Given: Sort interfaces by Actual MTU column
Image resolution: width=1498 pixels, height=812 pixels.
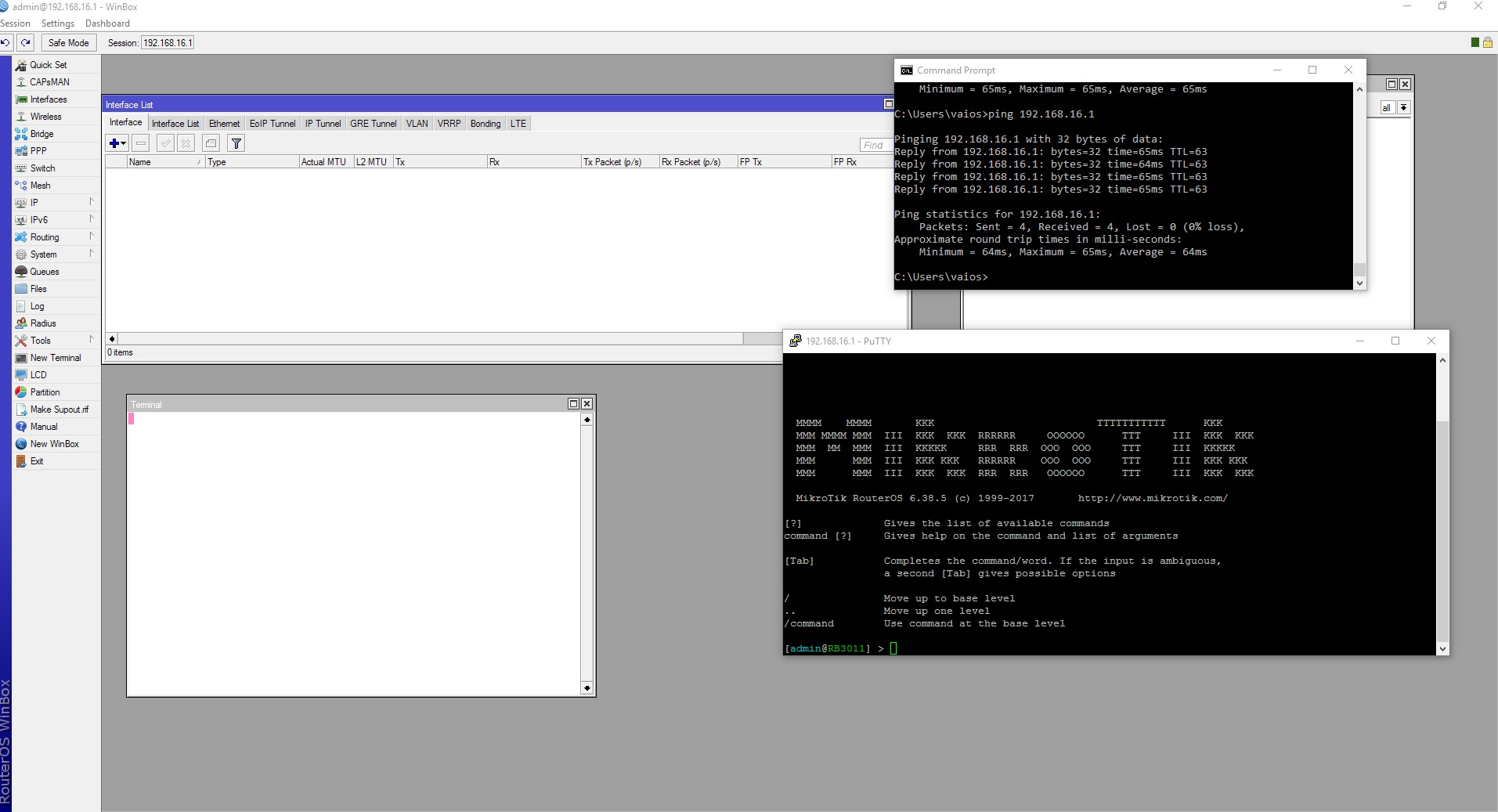Looking at the screenshot, I should (326, 162).
